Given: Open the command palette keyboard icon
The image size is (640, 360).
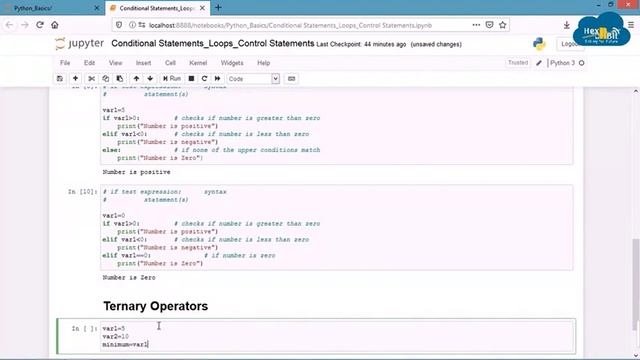Looking at the screenshot, I should (x=291, y=78).
